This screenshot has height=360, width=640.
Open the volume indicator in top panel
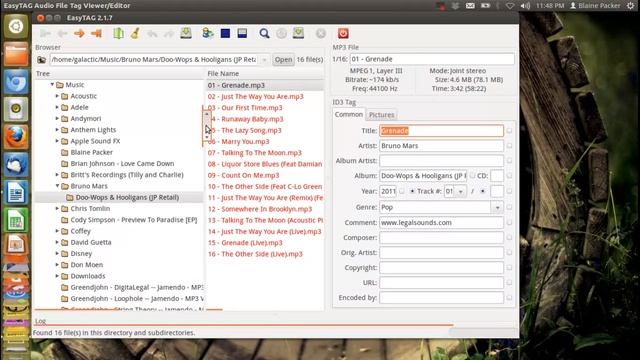(x=525, y=6)
